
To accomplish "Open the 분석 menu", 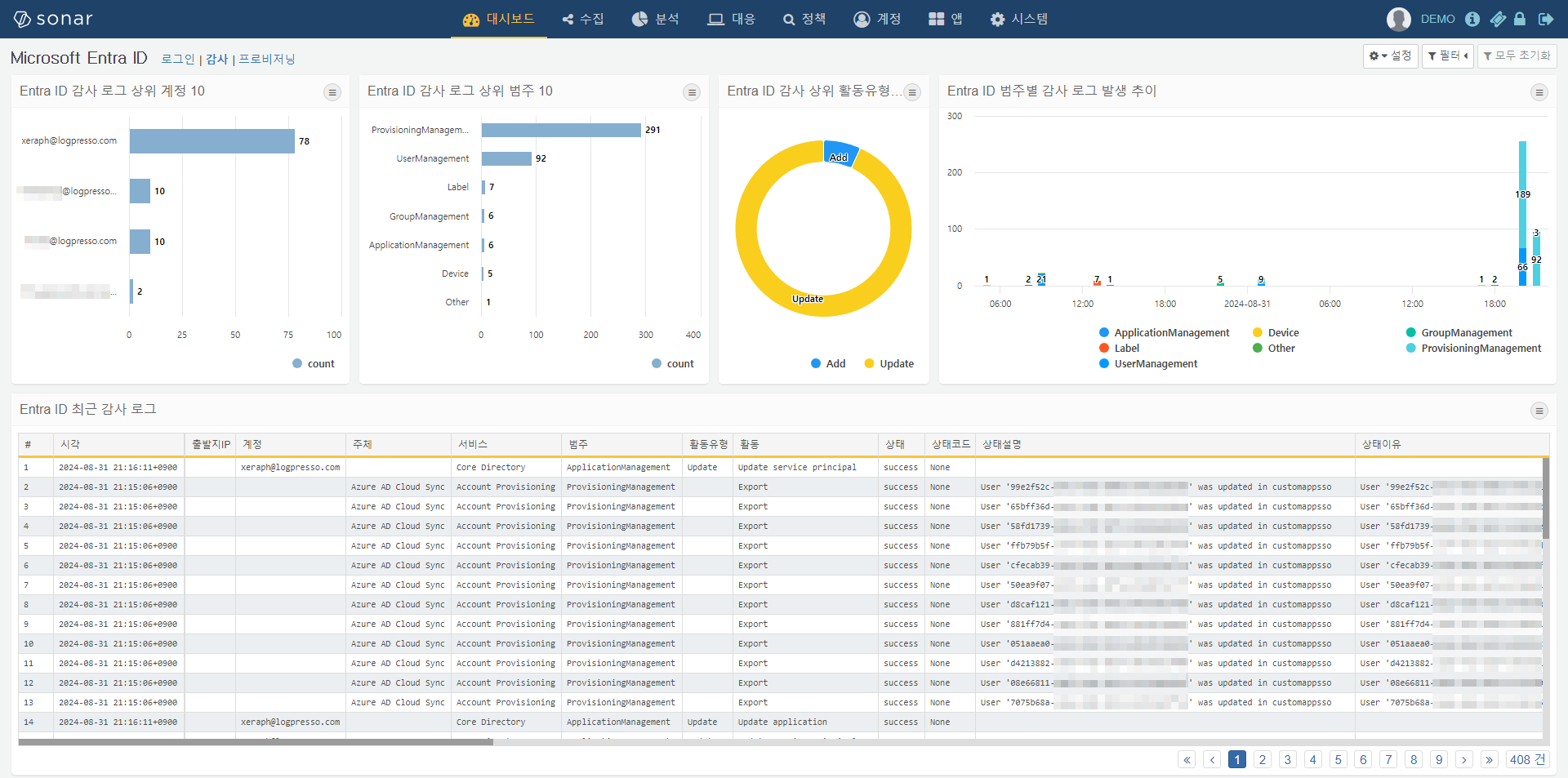I will click(656, 19).
